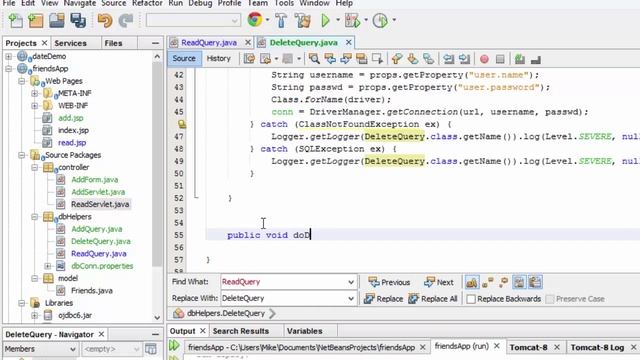Expand the ojdbc6.jar library node
This screenshot has width=640, height=360.
[35, 316]
